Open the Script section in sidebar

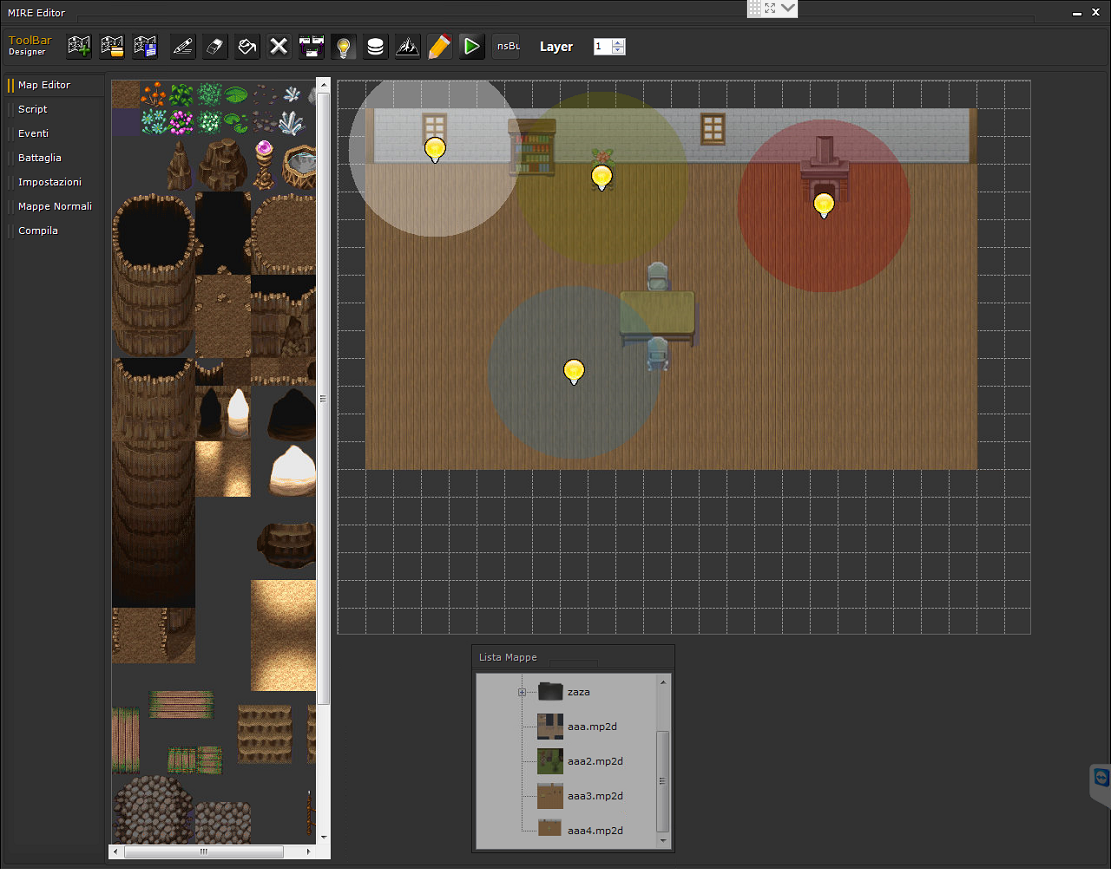(32, 109)
